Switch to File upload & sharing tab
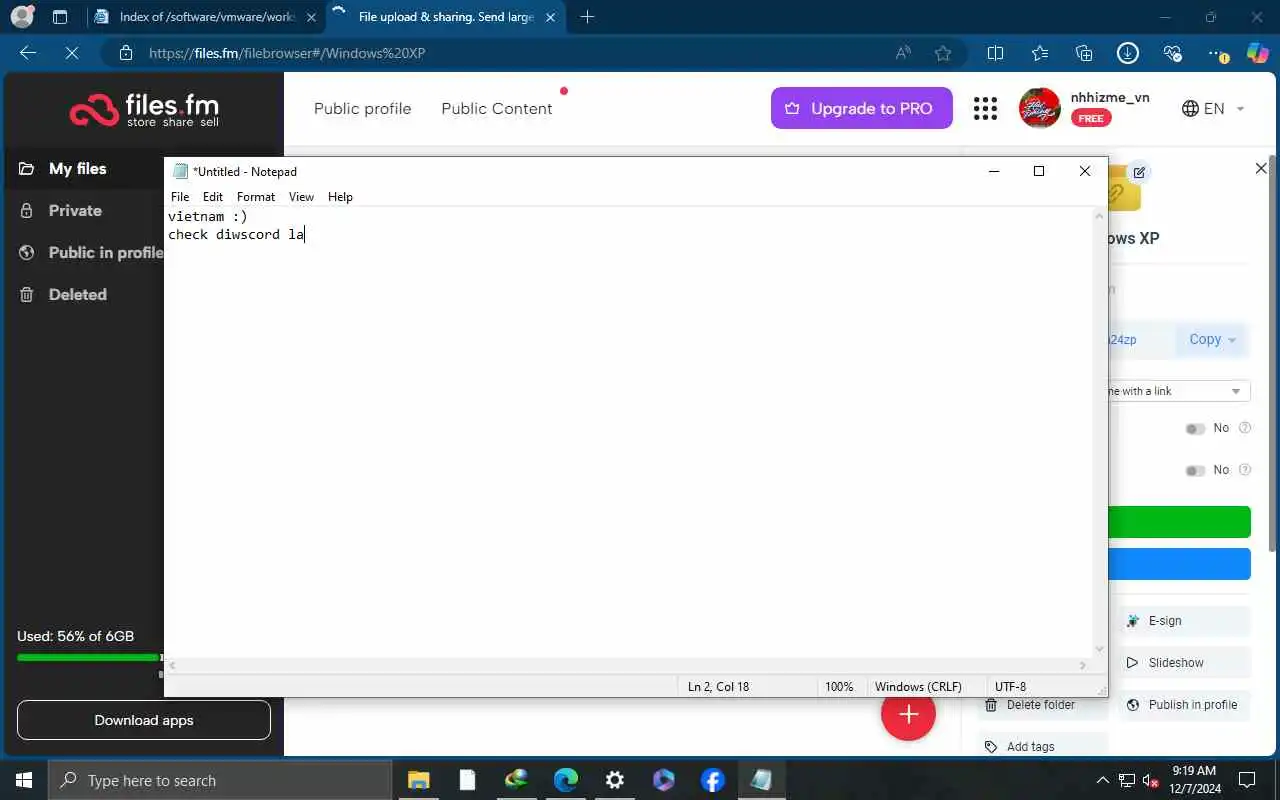Viewport: 1280px width, 800px height. coord(446,17)
